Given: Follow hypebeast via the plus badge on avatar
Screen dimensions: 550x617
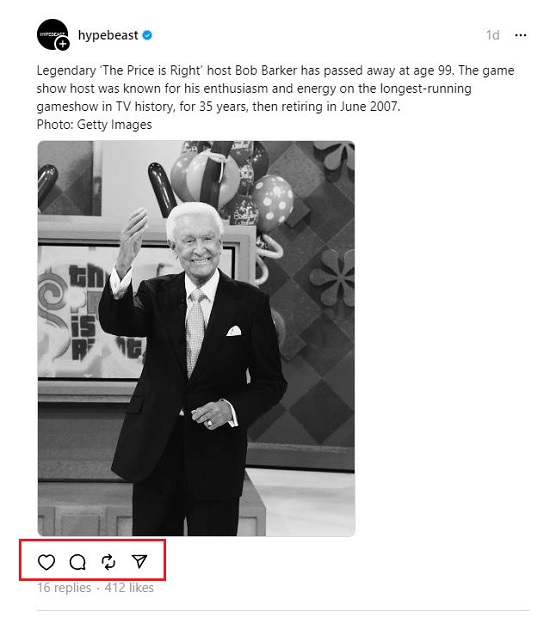Looking at the screenshot, I should point(63,44).
